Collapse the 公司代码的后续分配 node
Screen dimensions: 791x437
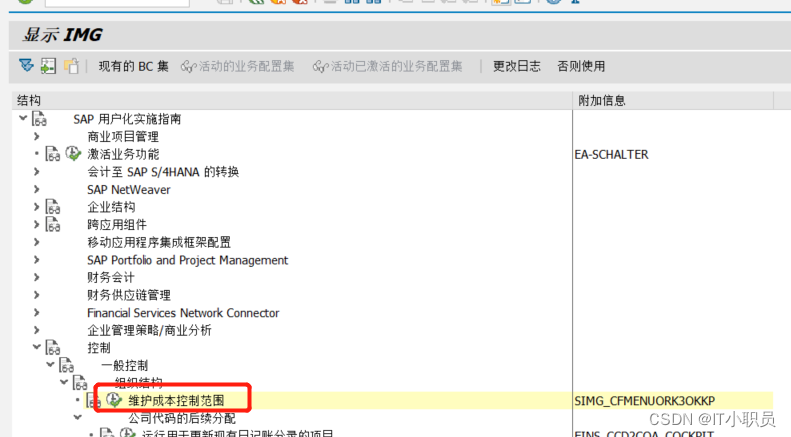click(x=78, y=417)
